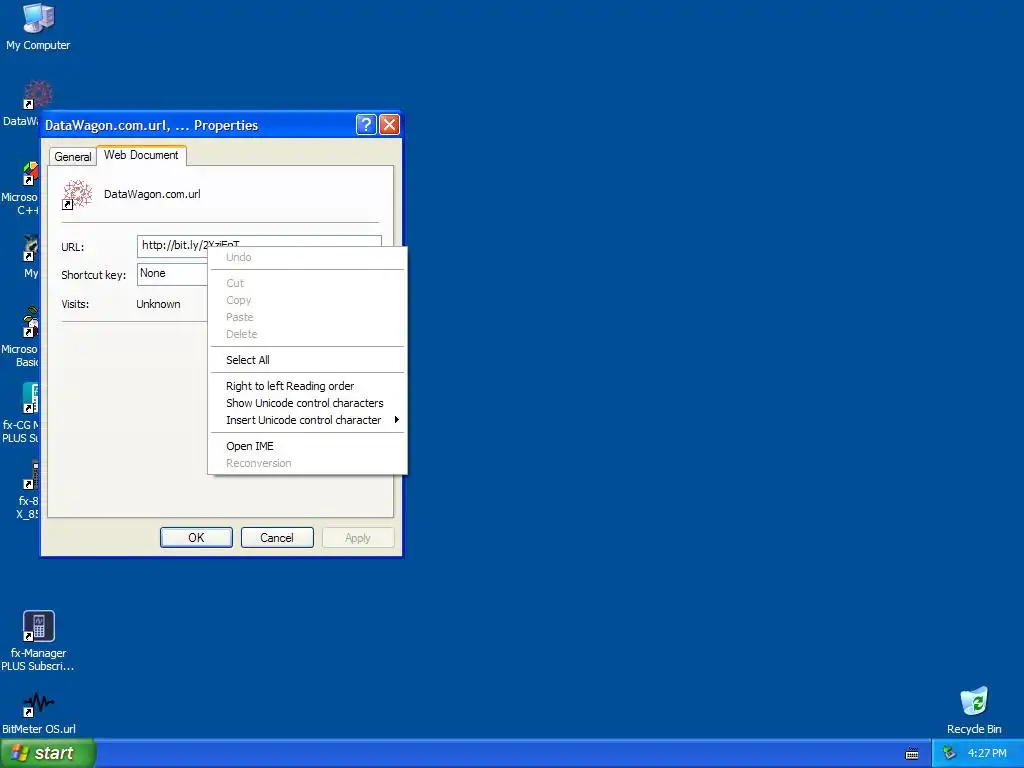The width and height of the screenshot is (1024, 768).
Task: Click the DataWagon.com.url file name text
Action: [x=152, y=194]
